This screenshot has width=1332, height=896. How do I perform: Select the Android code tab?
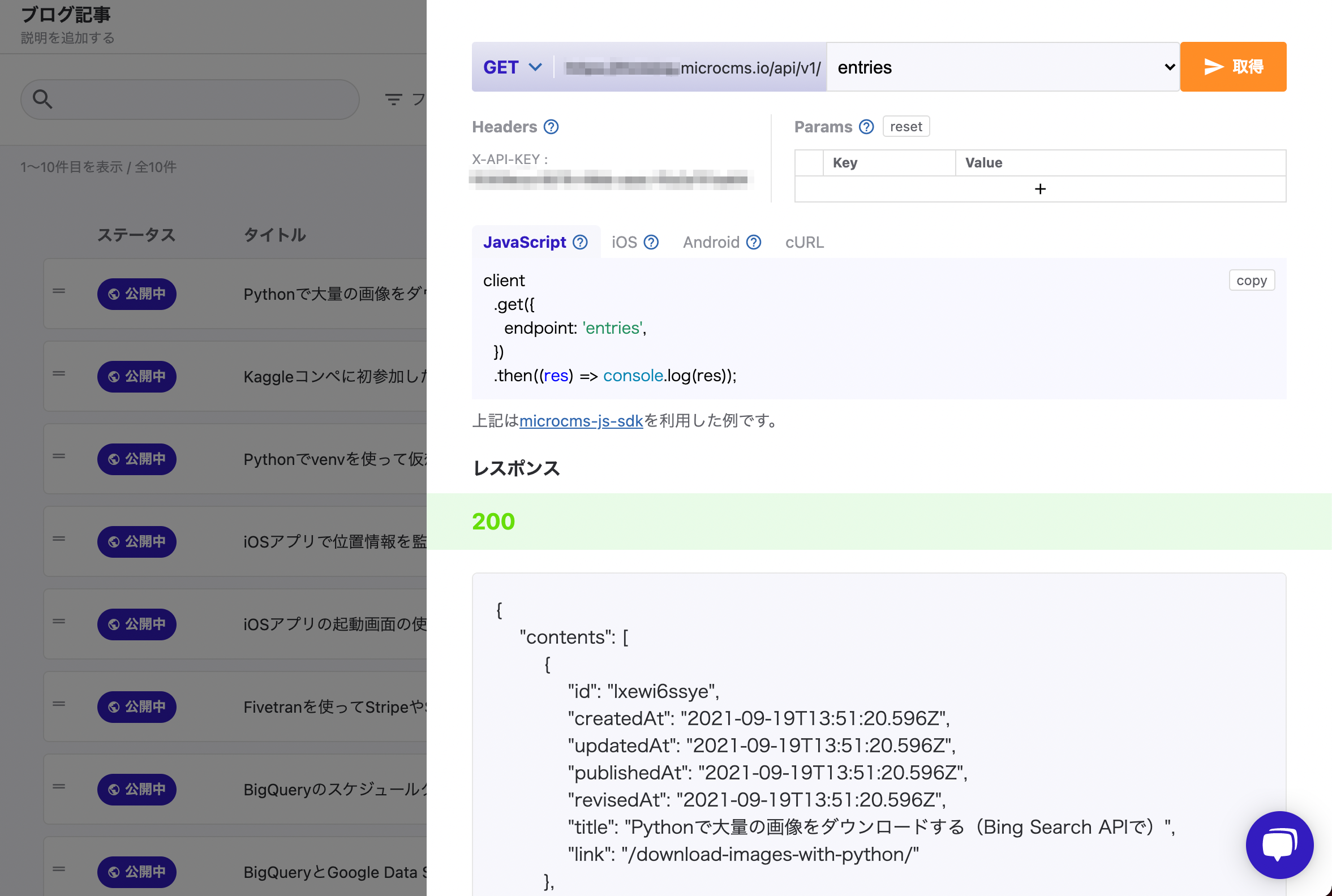(711, 242)
